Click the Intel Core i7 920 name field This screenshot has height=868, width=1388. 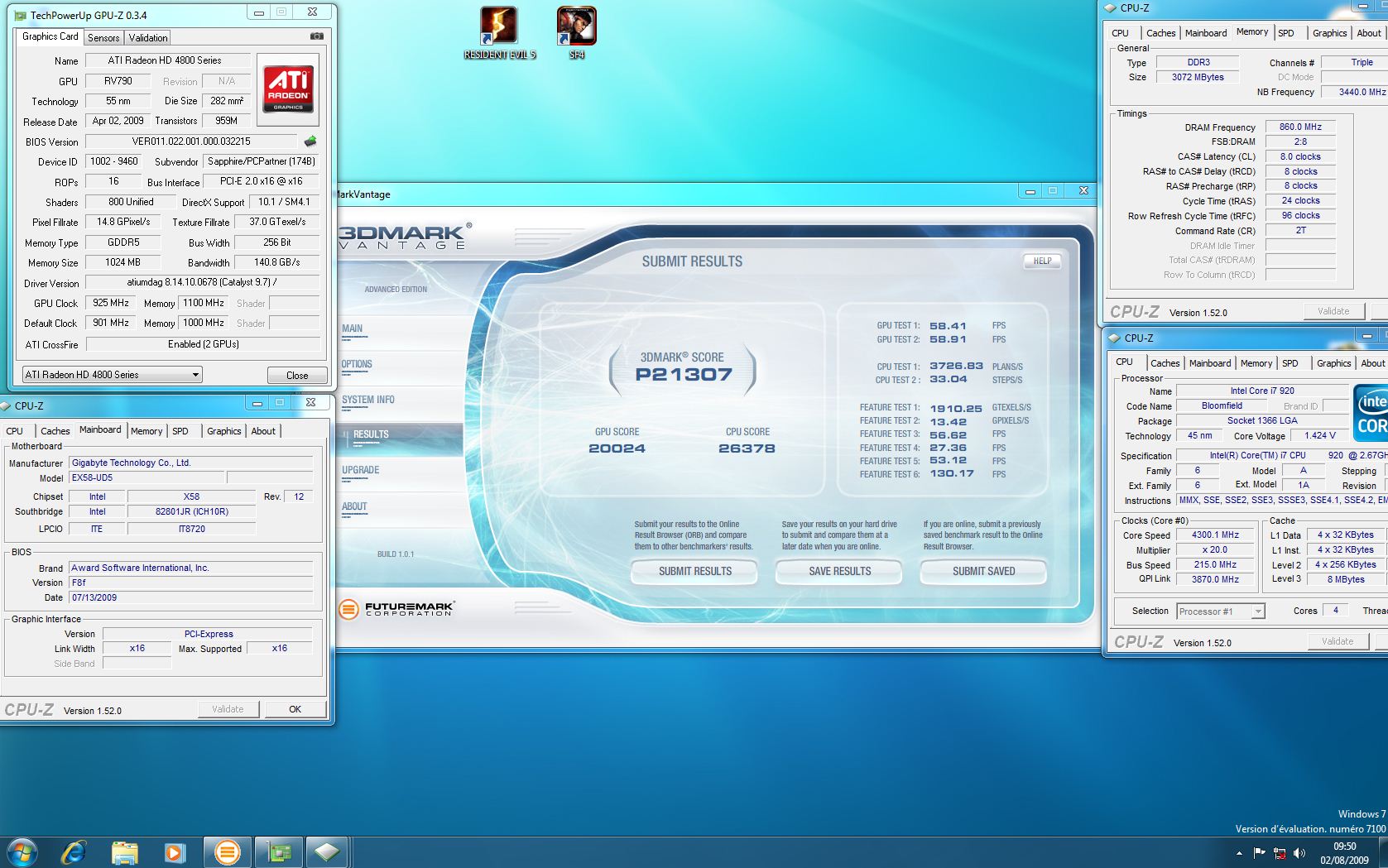1262,391
